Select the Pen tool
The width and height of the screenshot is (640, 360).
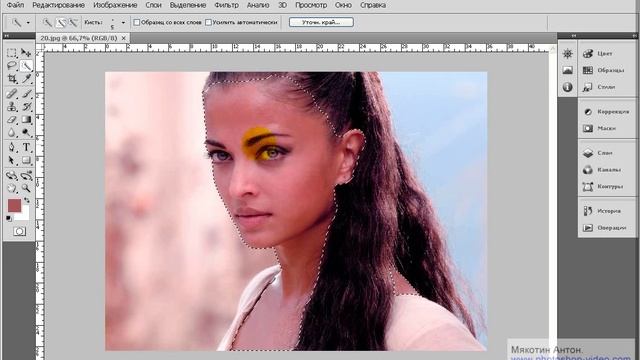coord(11,147)
